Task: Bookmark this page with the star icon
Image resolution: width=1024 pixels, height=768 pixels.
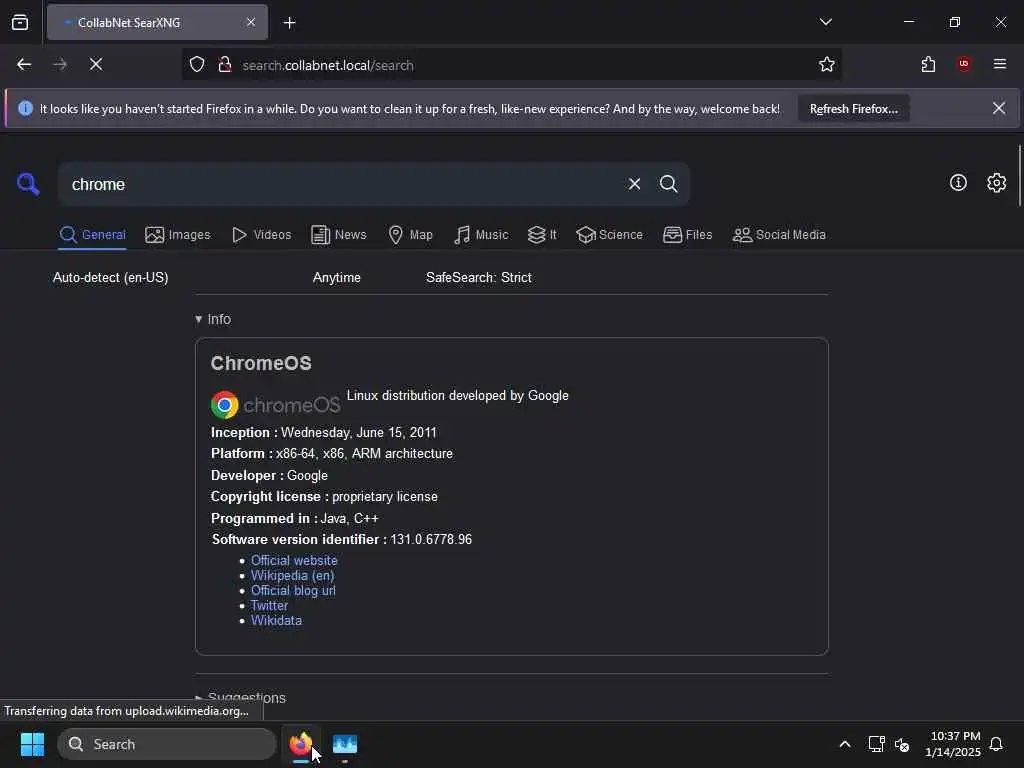Action: tap(827, 64)
